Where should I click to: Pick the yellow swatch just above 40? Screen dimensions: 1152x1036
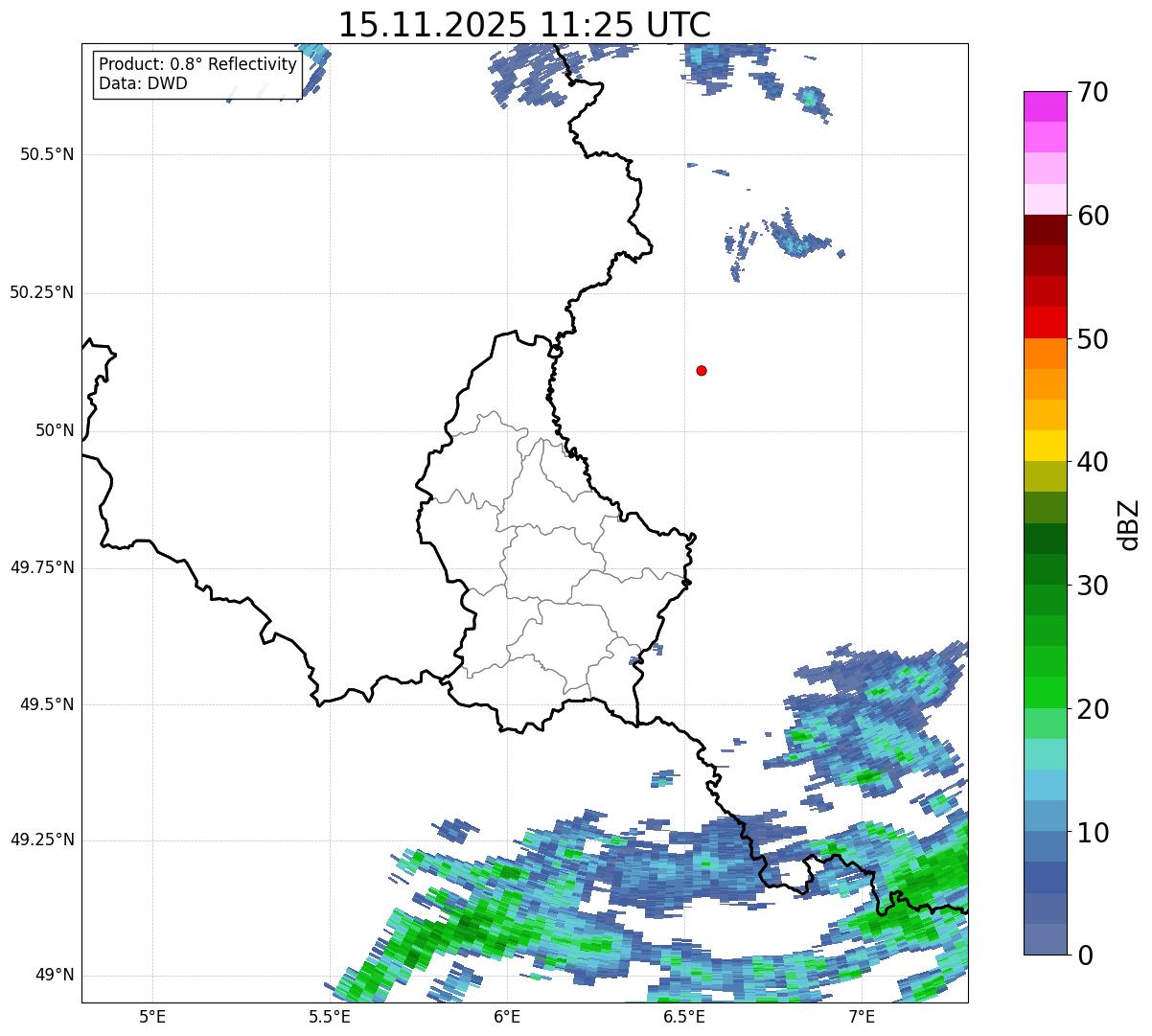coord(1046,446)
